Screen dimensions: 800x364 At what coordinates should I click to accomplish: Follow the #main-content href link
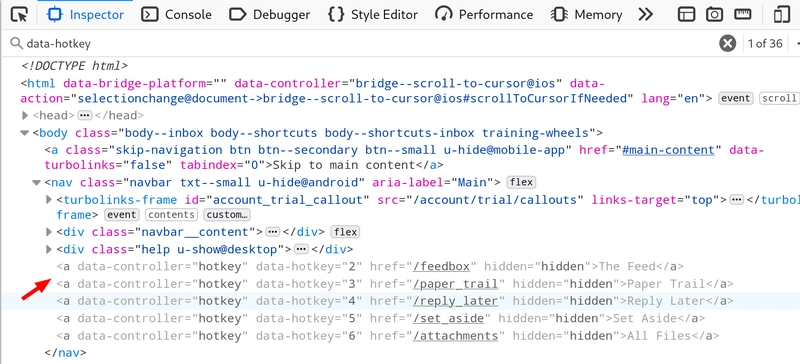coord(668,150)
